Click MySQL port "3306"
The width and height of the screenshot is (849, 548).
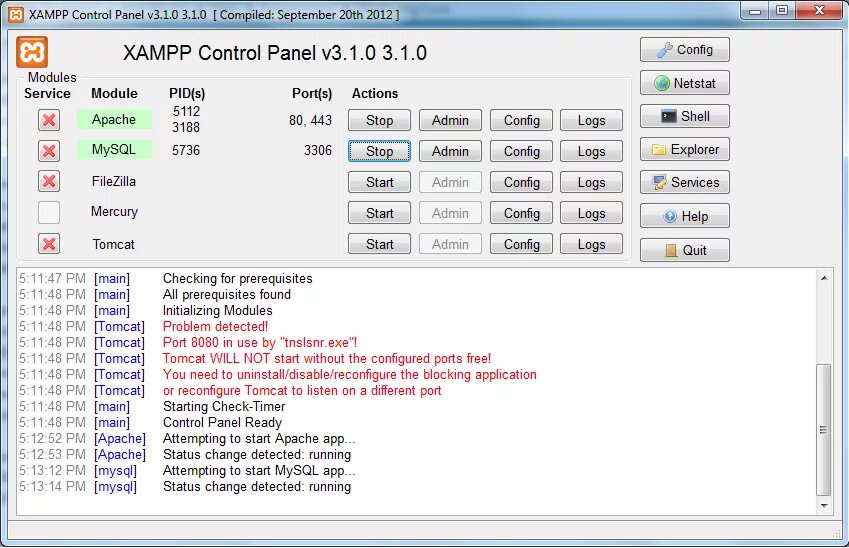[318, 150]
